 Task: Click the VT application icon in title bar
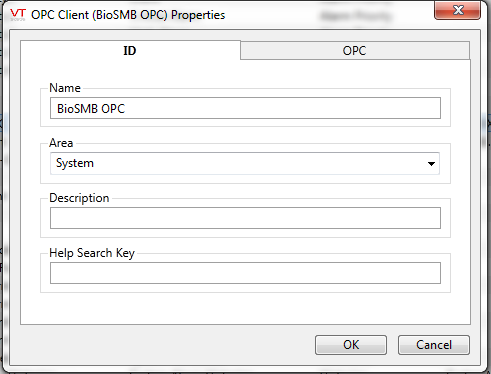tap(18, 15)
